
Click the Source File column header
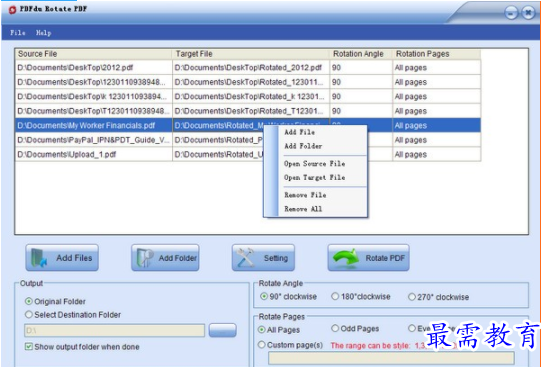(93, 54)
